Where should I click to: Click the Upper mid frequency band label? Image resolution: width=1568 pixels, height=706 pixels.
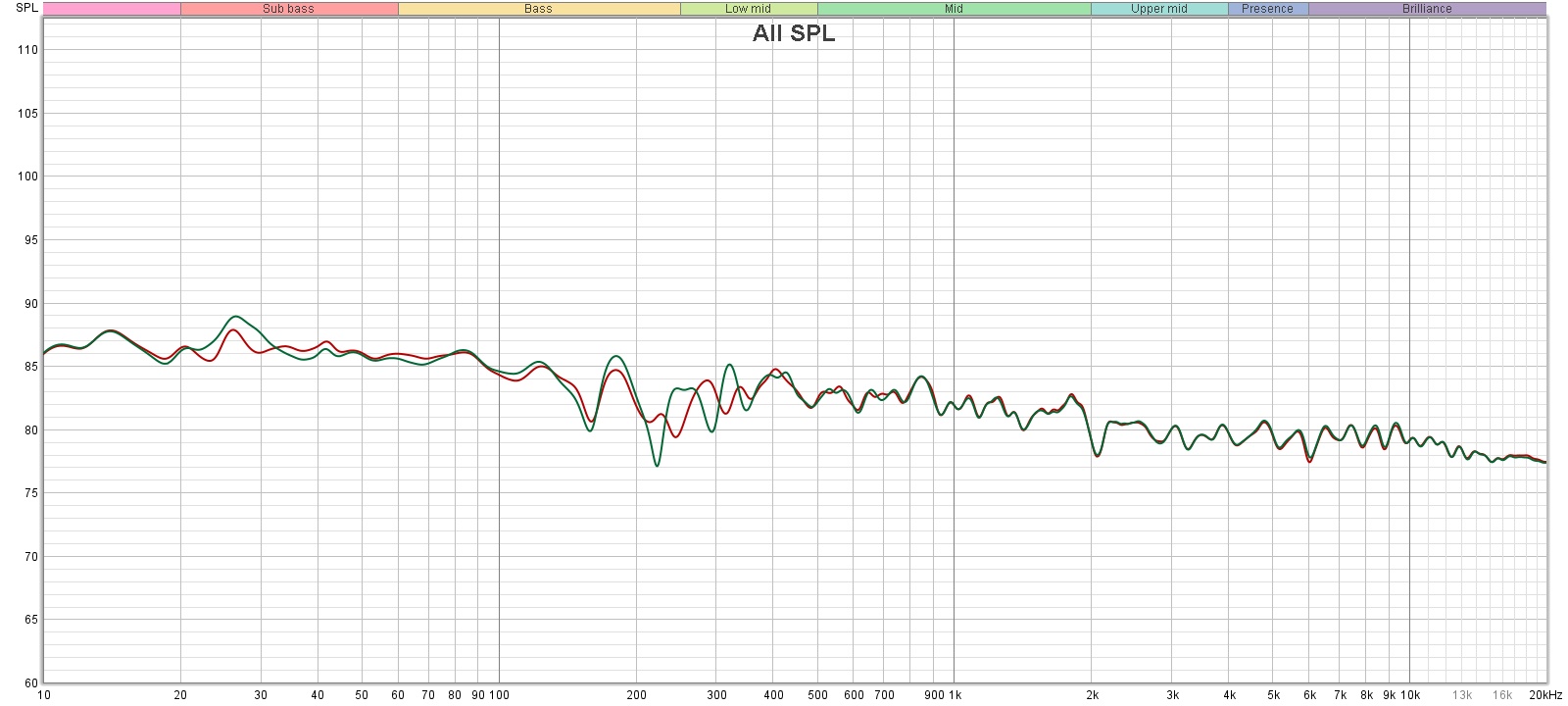(x=1159, y=9)
